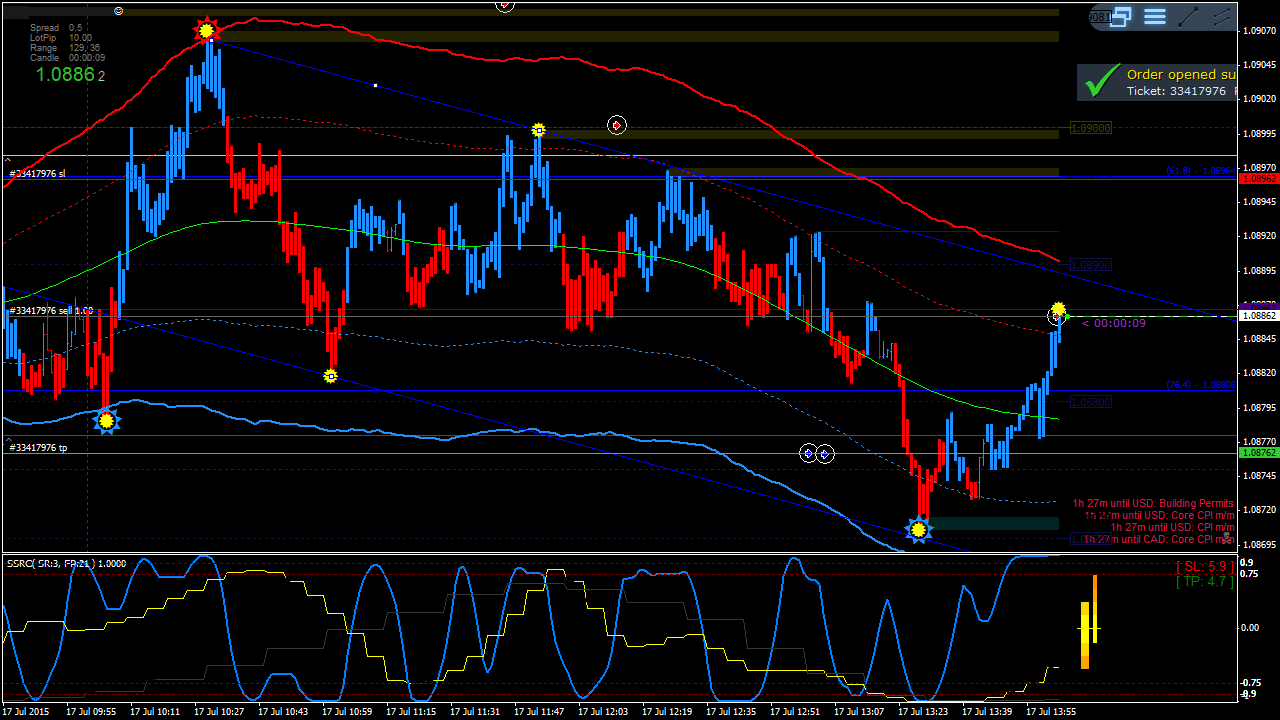Click the right circled blue signal marker

click(825, 454)
